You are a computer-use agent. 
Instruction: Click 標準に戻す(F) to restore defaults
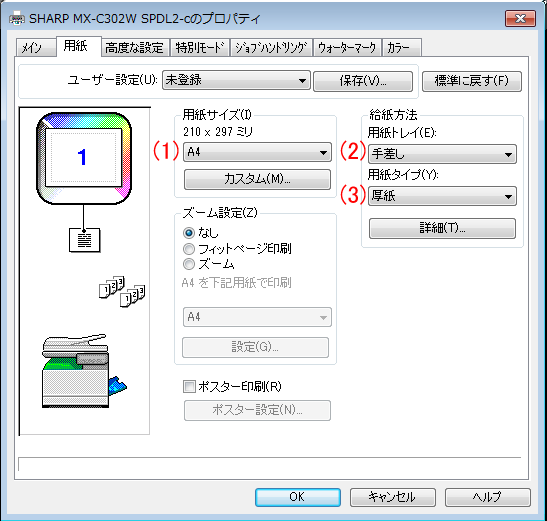coord(472,81)
